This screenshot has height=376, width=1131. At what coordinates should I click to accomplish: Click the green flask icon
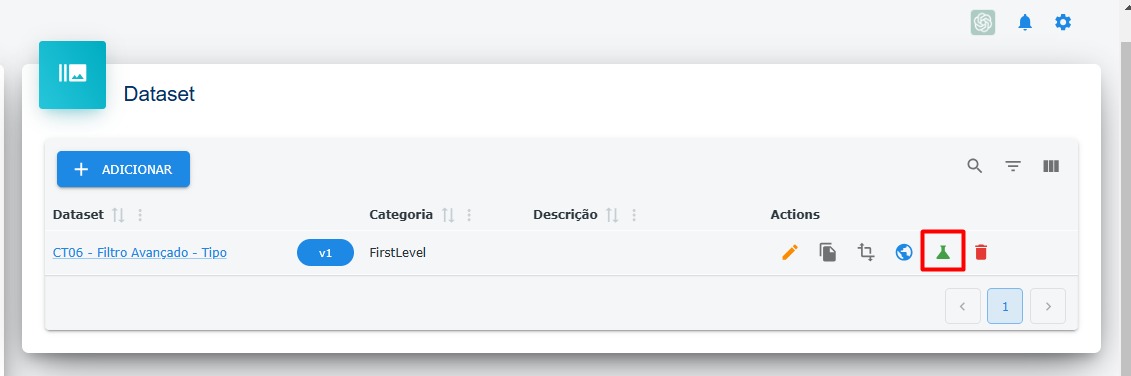(943, 253)
